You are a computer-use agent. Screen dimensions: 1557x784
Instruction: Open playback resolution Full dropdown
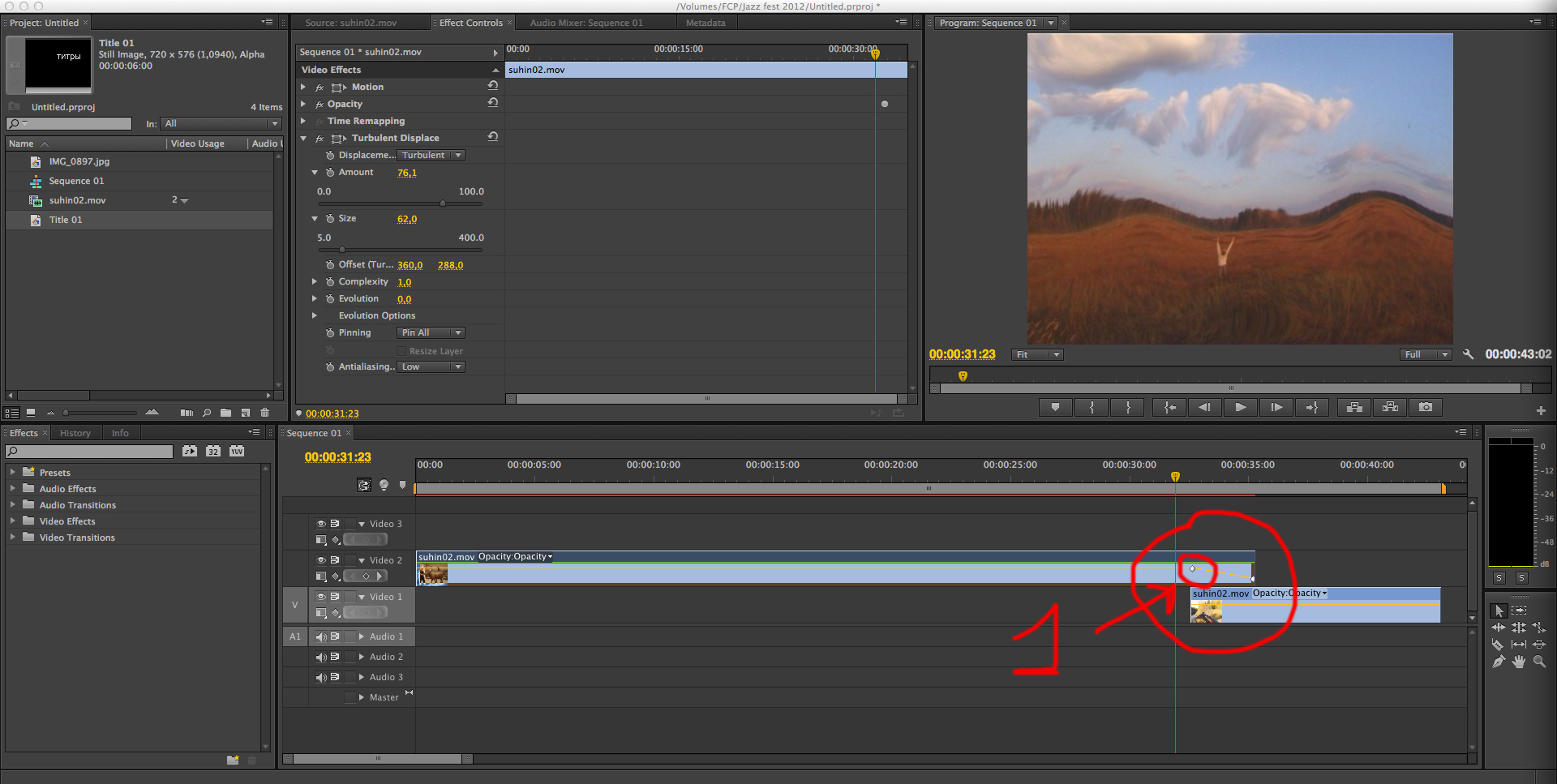point(1425,354)
